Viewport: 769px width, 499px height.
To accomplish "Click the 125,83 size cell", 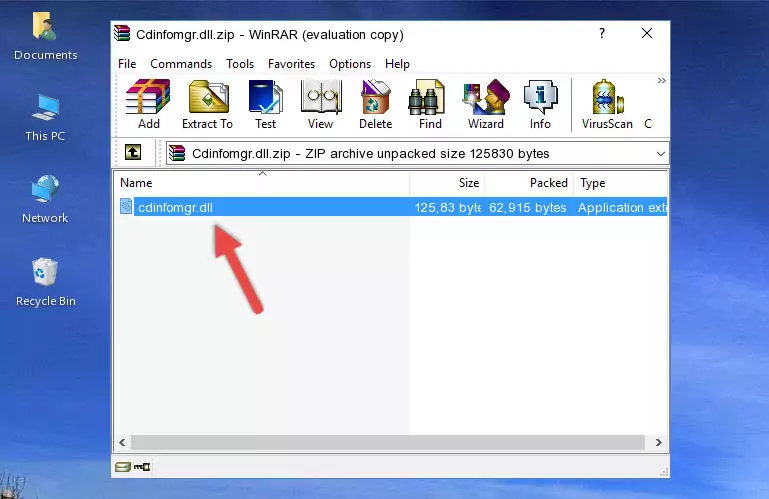I will (447, 208).
